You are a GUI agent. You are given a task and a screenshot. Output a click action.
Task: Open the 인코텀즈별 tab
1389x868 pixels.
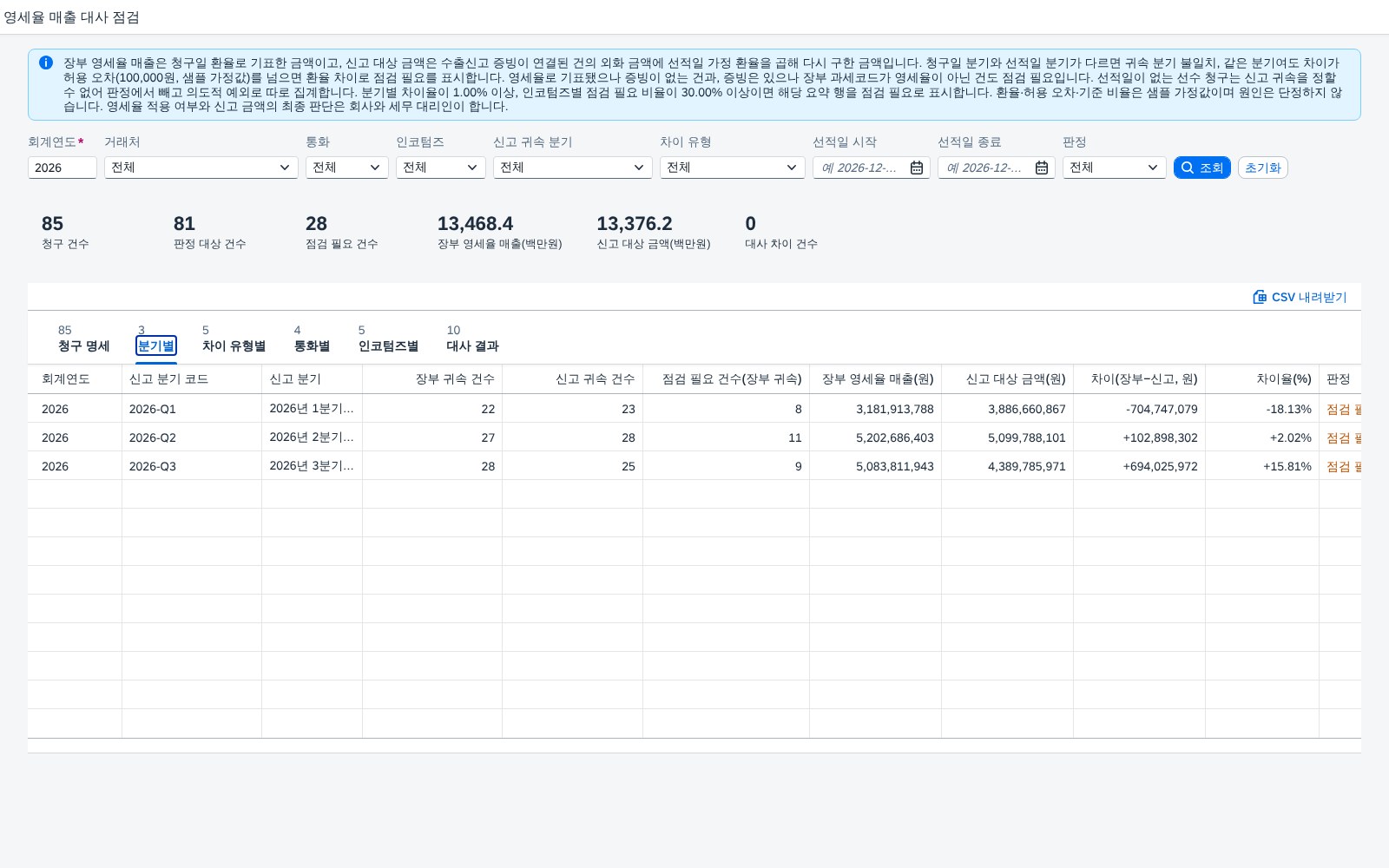point(388,339)
